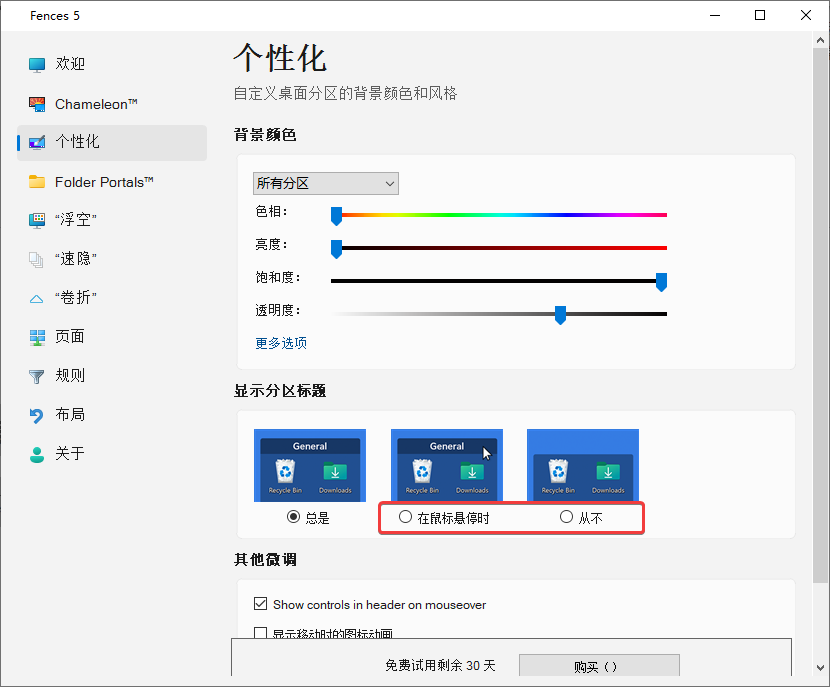Minimize the Fences 5 window
The width and height of the screenshot is (830, 687).
coord(715,15)
